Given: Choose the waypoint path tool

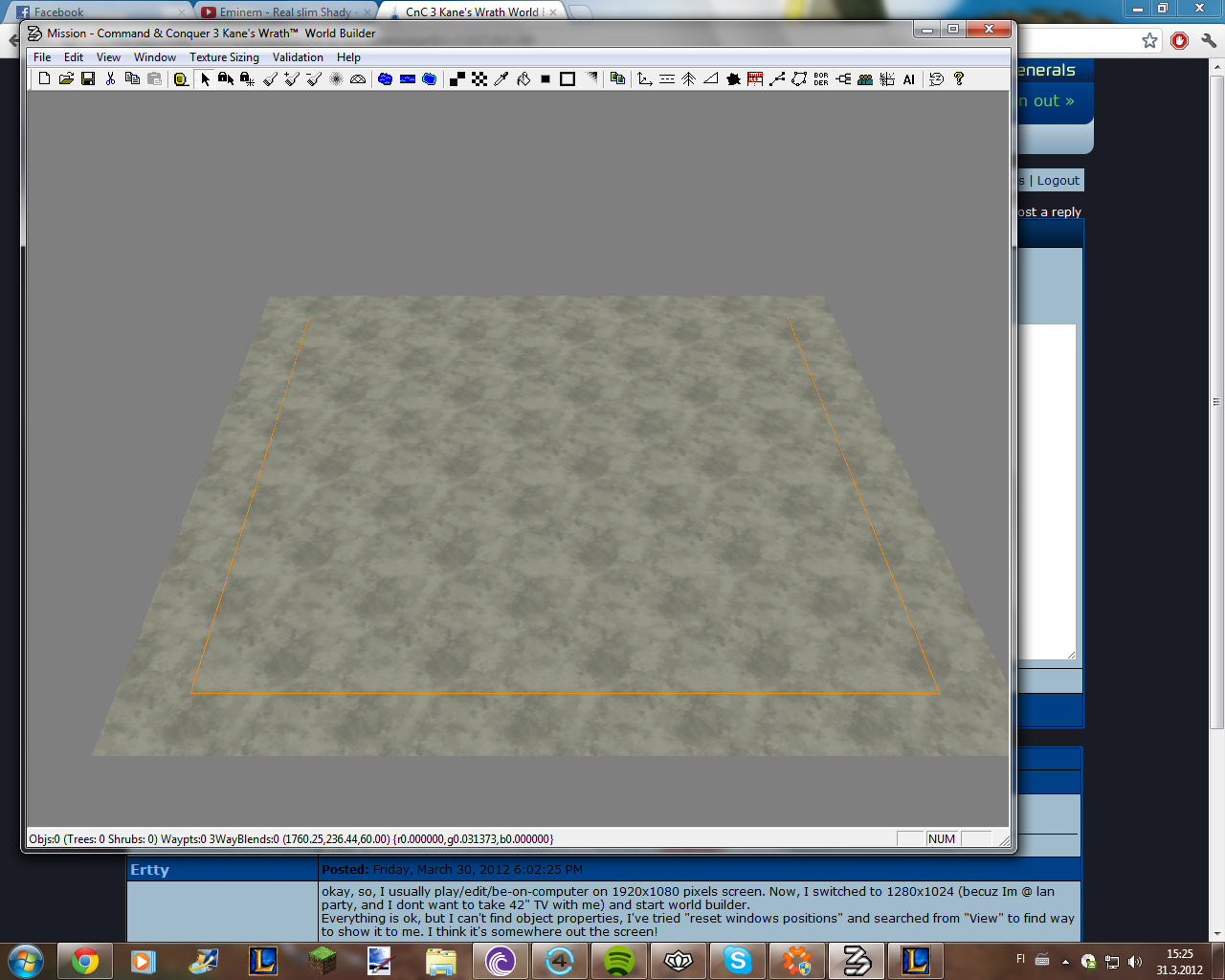Looking at the screenshot, I should (777, 79).
